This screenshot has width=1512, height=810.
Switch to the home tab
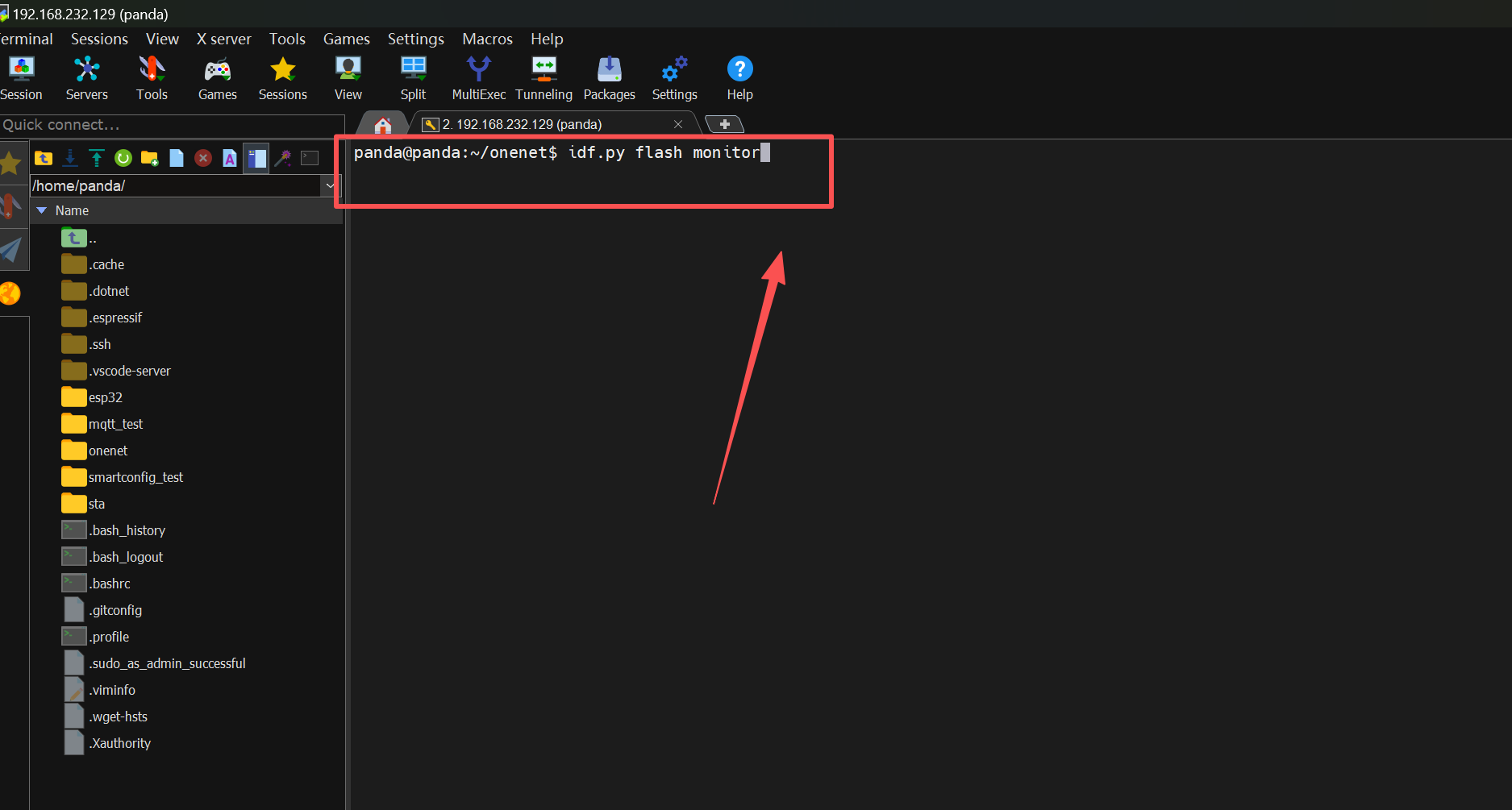(x=383, y=125)
